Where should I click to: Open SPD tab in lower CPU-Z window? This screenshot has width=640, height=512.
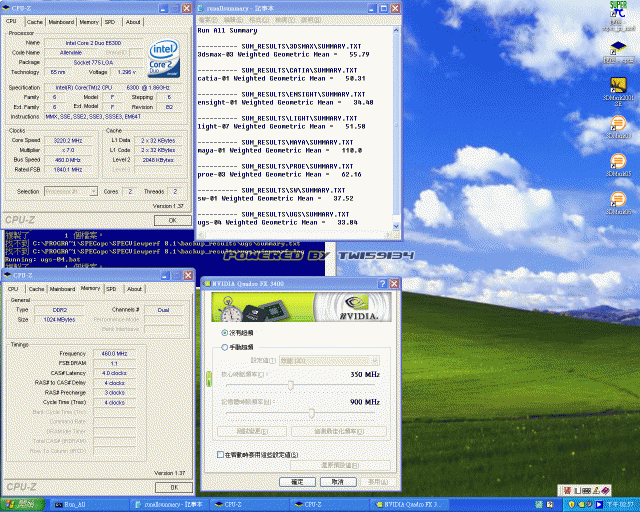(x=111, y=289)
